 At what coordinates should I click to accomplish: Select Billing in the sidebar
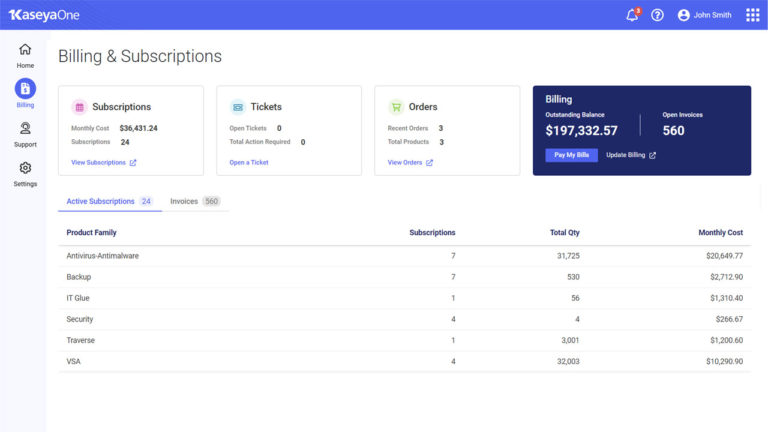(25, 93)
